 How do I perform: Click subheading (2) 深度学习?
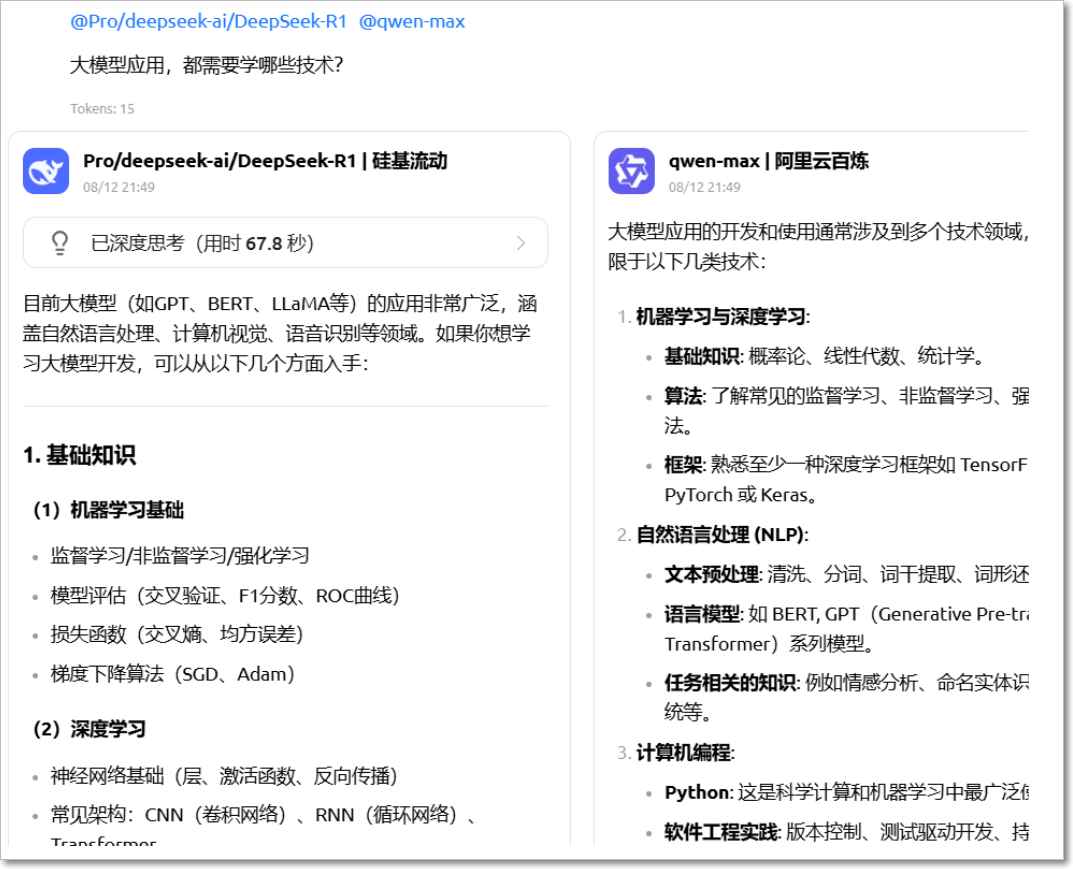(x=90, y=729)
